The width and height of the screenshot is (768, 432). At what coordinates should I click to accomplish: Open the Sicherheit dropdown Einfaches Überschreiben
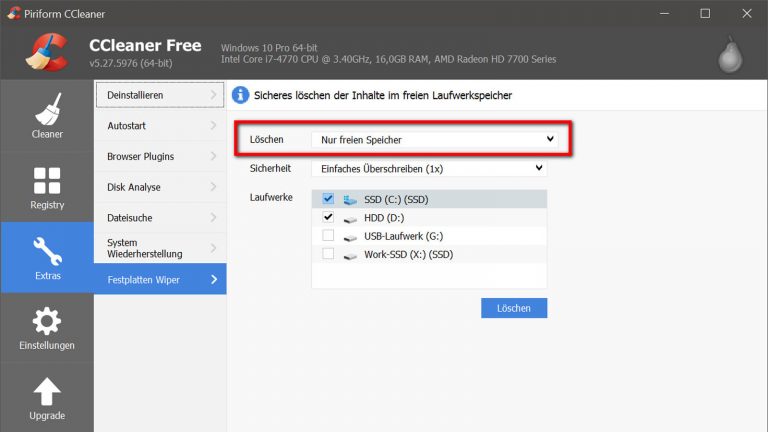click(429, 168)
